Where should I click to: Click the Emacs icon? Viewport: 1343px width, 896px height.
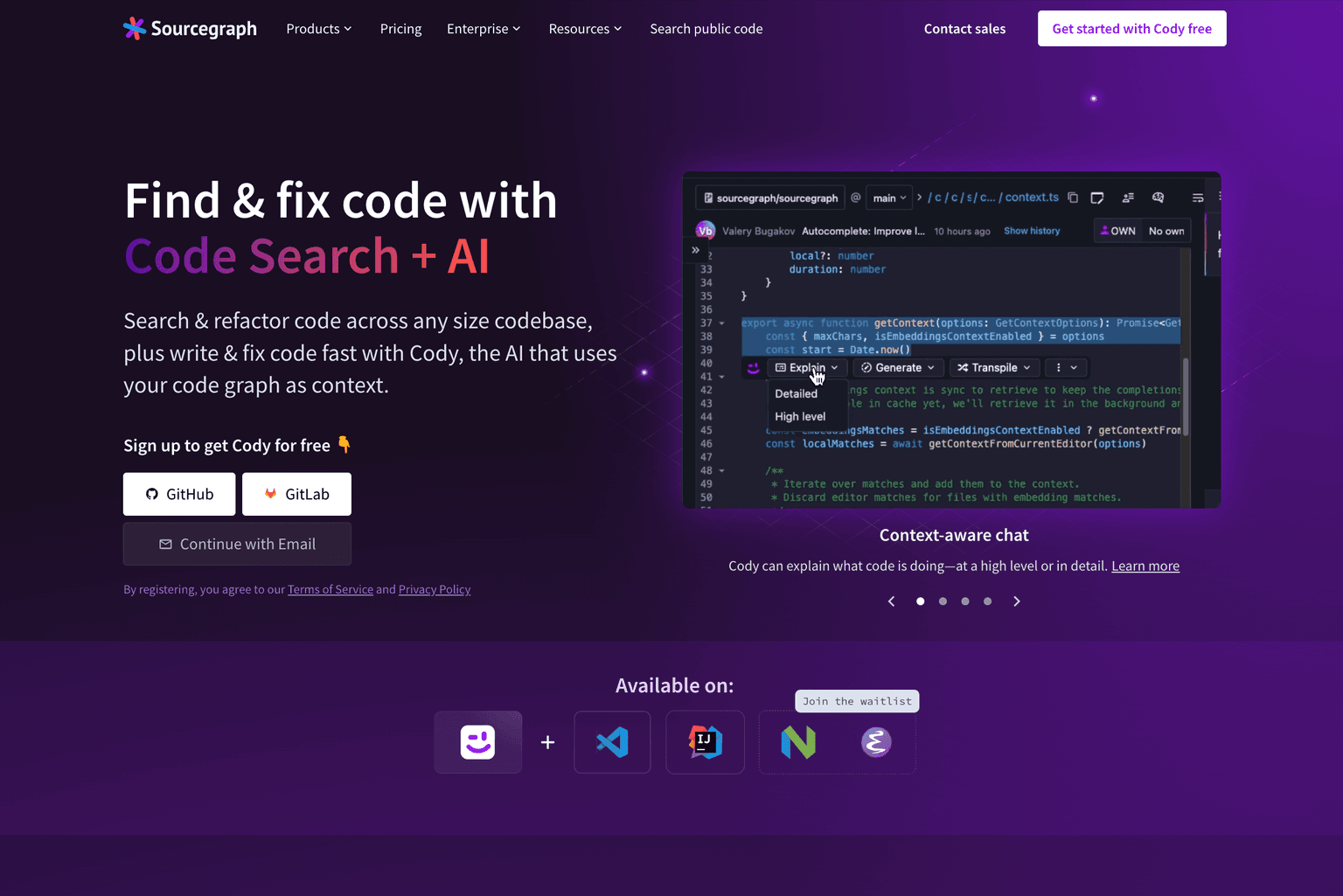876,742
